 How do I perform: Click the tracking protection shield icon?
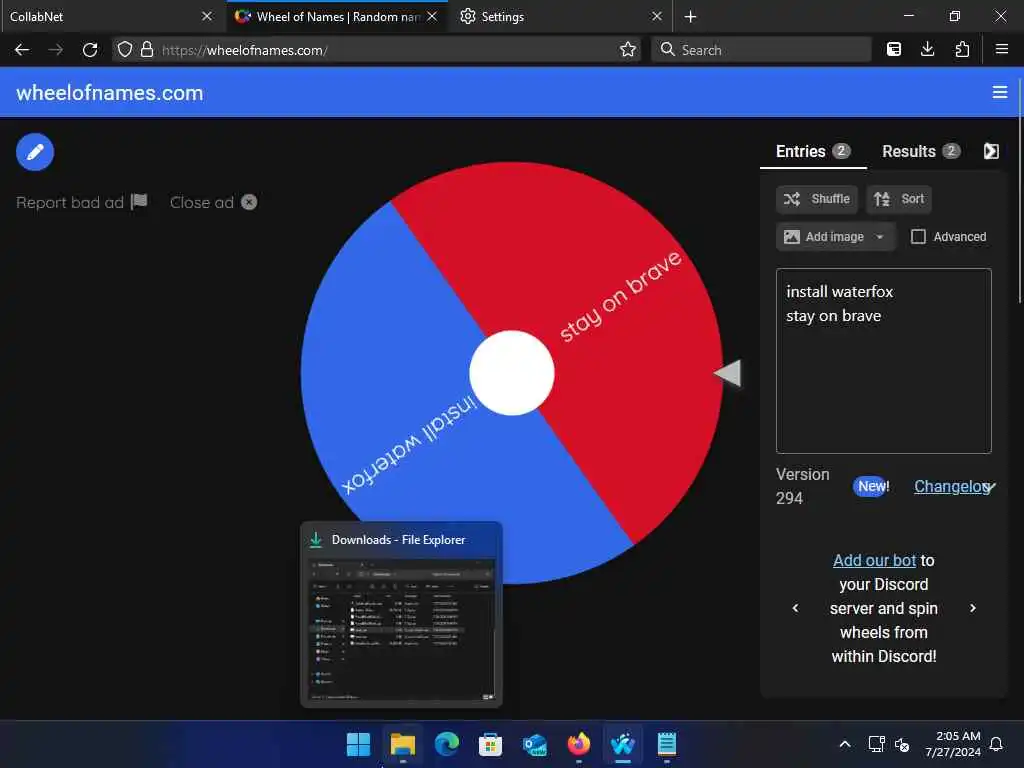pos(125,50)
